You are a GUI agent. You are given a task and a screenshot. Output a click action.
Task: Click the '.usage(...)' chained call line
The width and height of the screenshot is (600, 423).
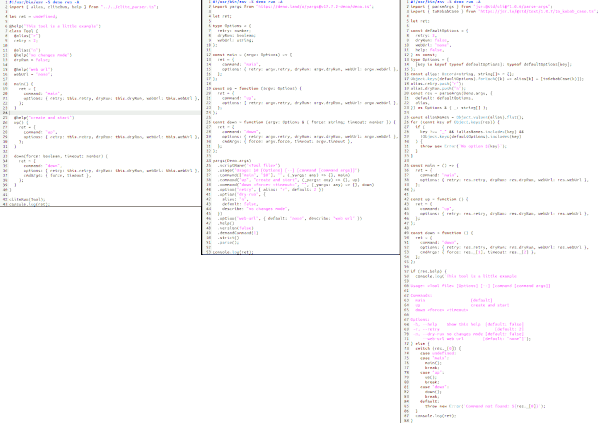[289, 170]
